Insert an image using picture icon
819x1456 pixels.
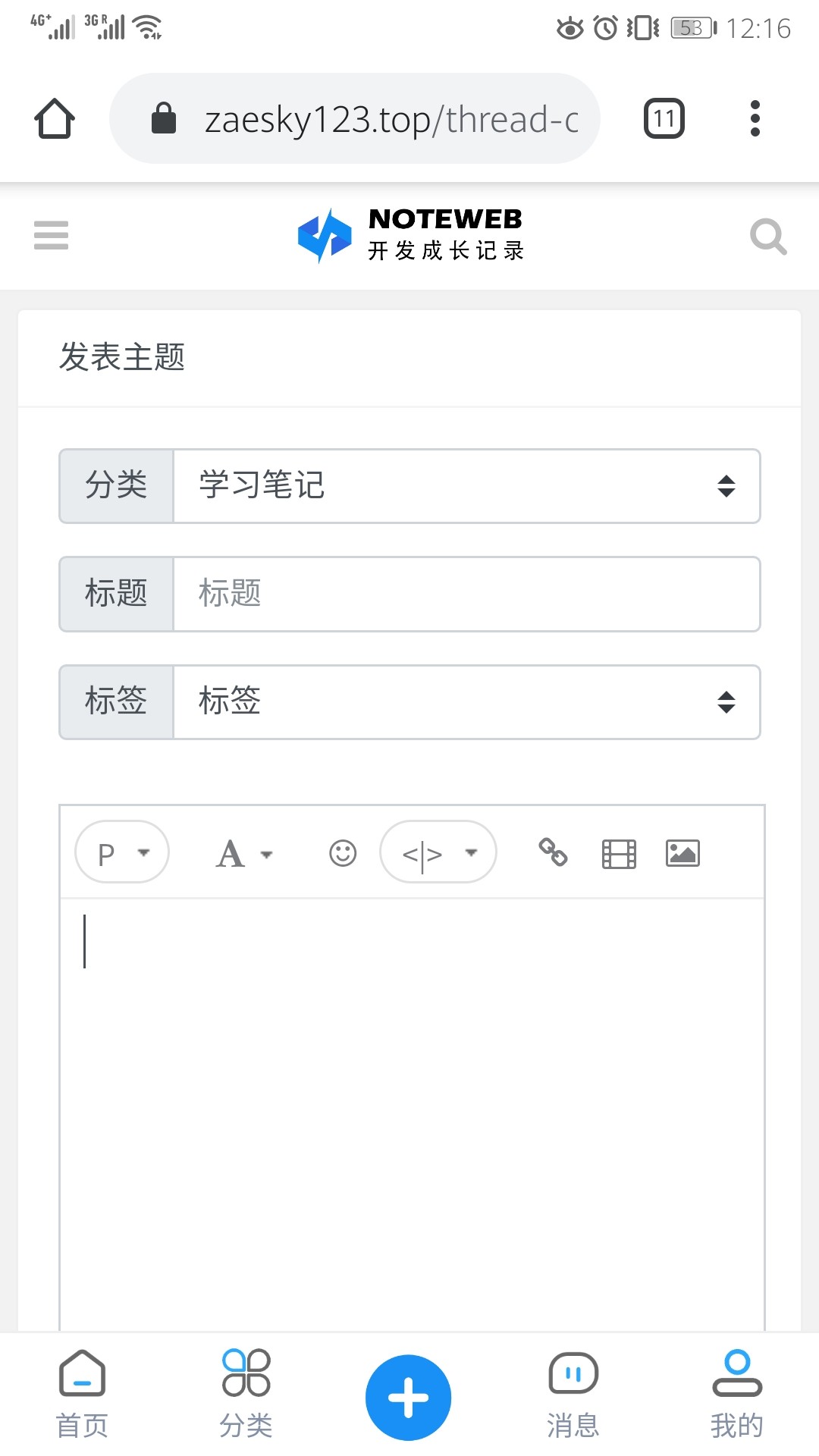(x=682, y=853)
